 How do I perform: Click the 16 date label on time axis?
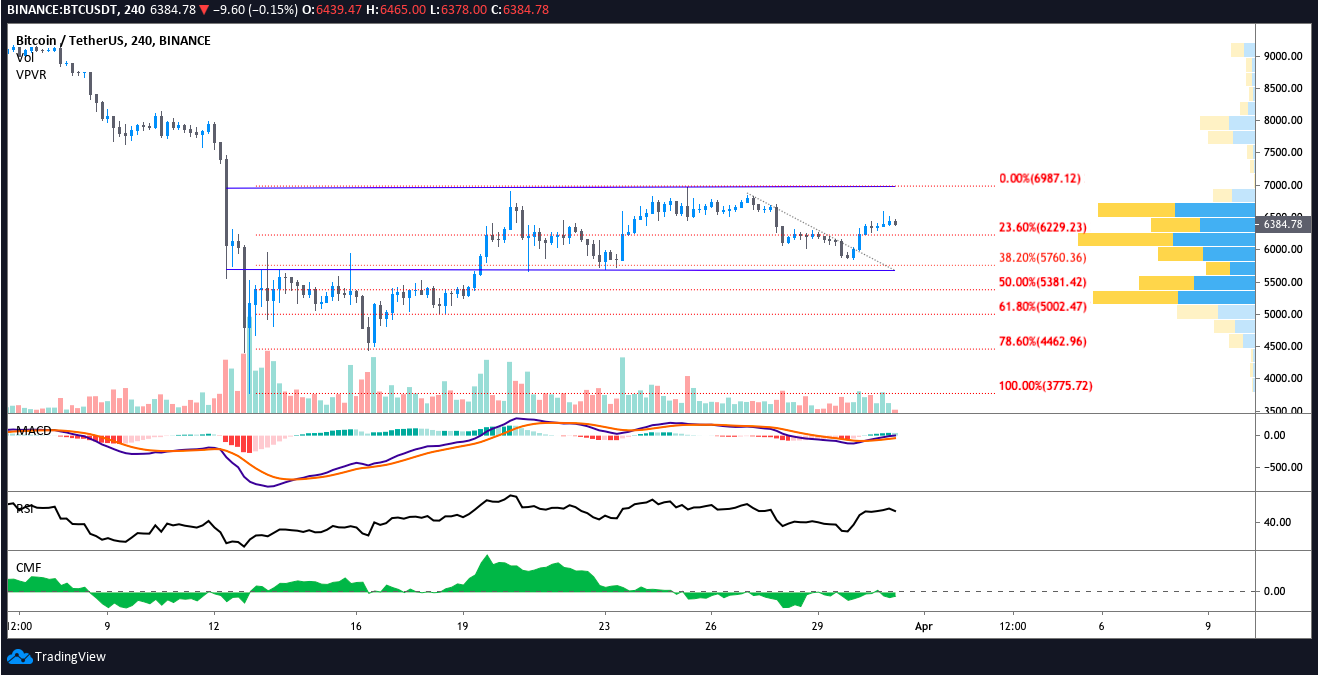point(356,627)
